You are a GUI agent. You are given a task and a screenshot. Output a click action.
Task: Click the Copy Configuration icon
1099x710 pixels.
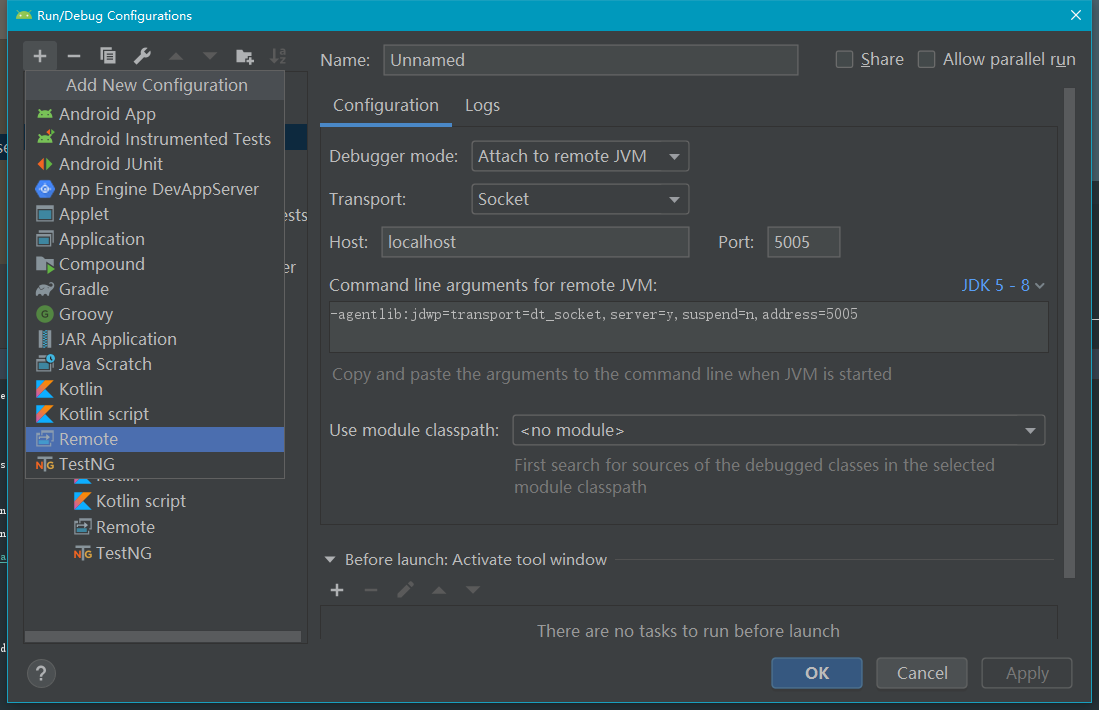108,56
